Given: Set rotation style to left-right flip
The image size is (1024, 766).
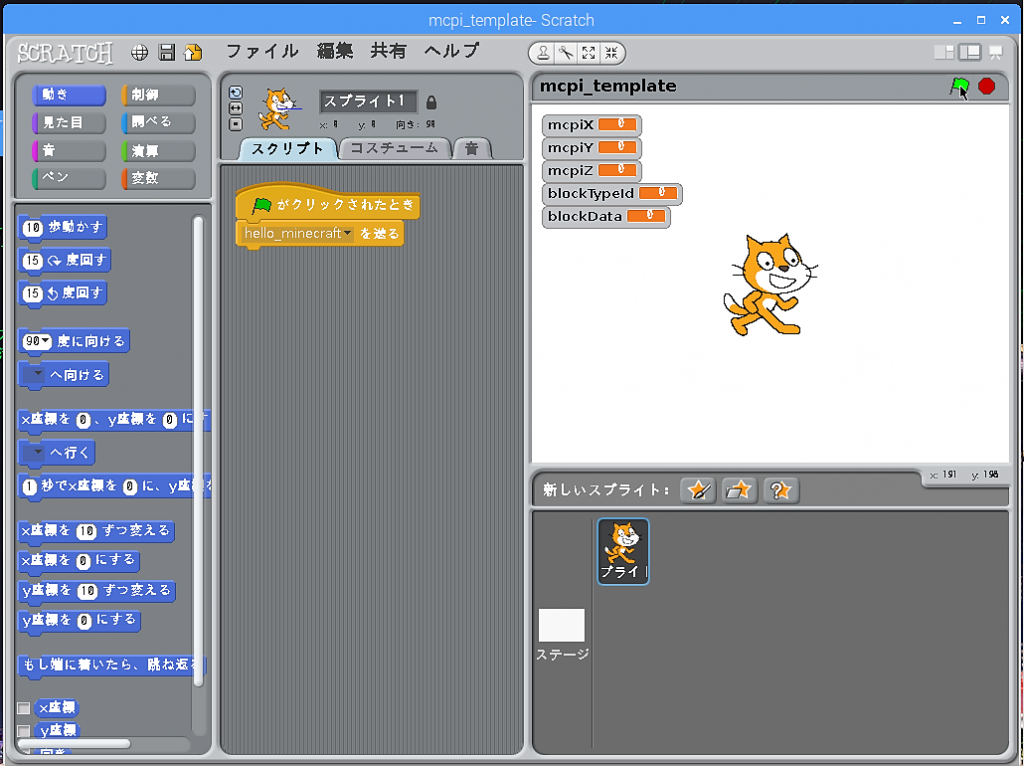Looking at the screenshot, I should click(236, 108).
